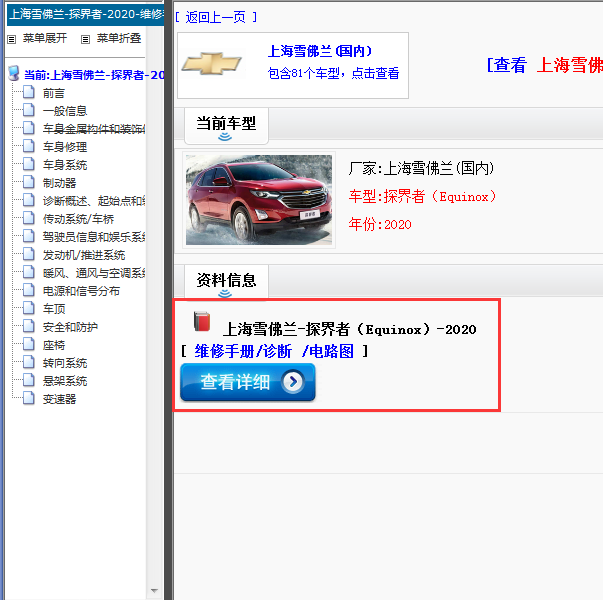
Task: Select 车身金属构件和装饰 tree entry
Action: click(x=94, y=129)
